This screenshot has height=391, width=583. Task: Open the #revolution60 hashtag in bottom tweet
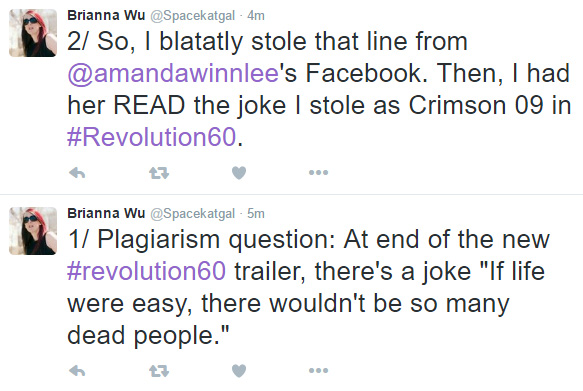click(146, 271)
